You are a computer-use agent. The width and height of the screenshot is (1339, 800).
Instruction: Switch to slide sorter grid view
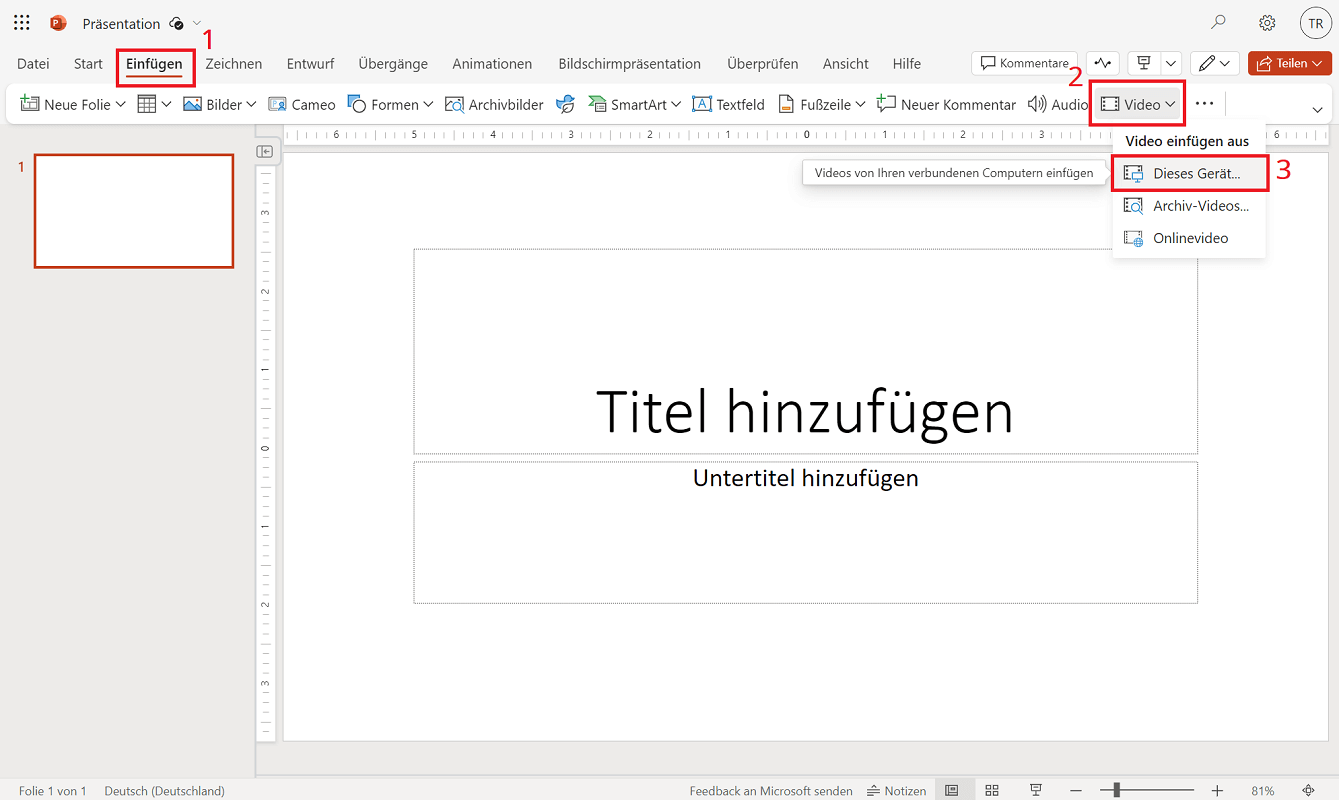tap(992, 791)
